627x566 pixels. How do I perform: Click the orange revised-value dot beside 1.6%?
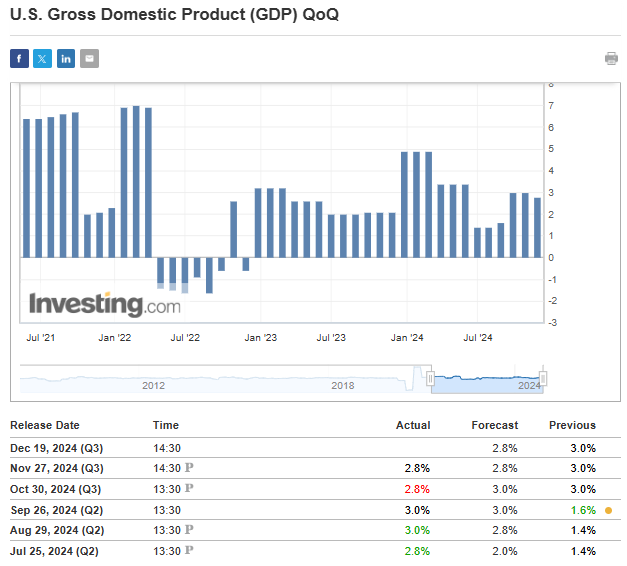click(608, 510)
